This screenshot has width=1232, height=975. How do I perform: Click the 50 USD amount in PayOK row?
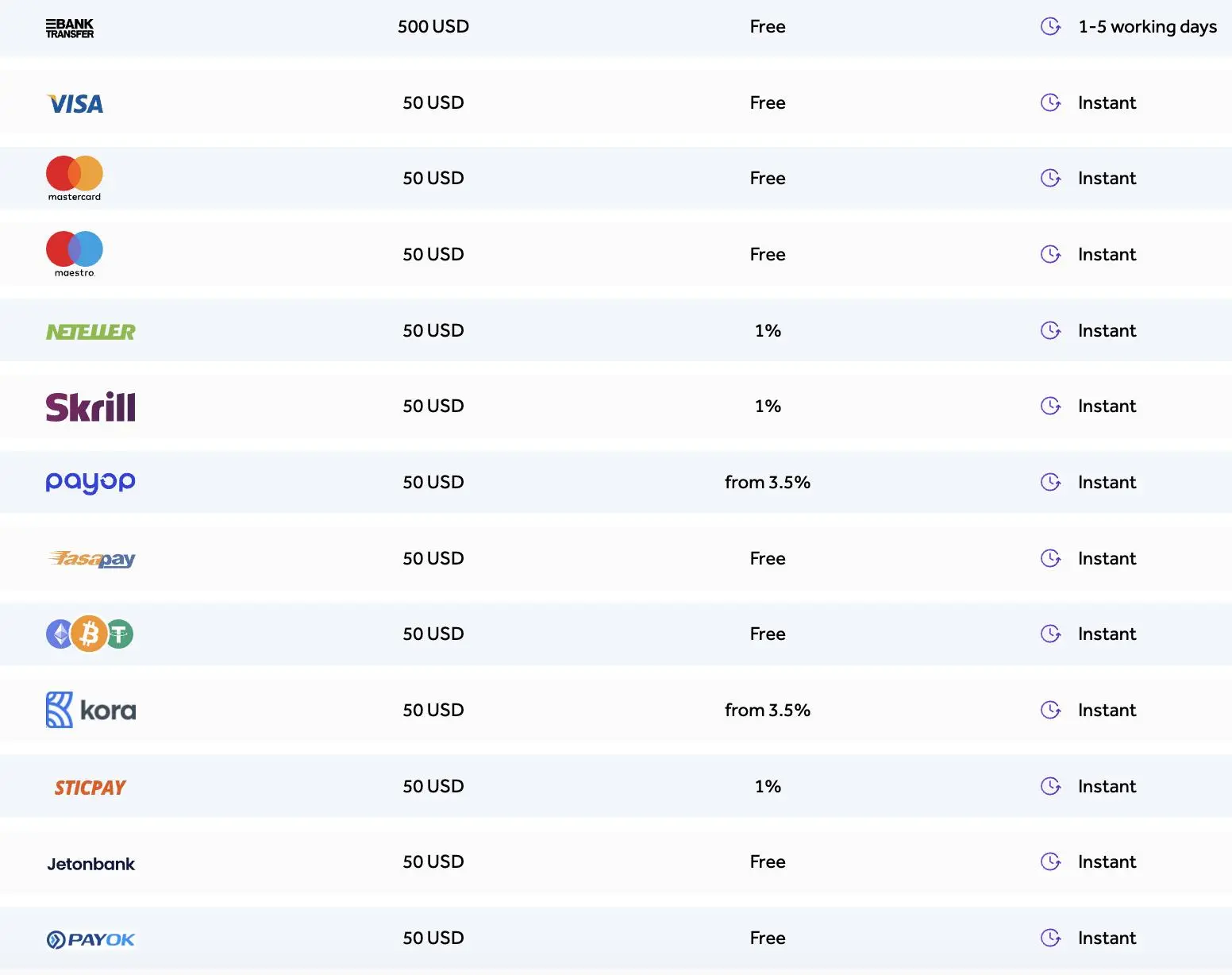pyautogui.click(x=433, y=938)
